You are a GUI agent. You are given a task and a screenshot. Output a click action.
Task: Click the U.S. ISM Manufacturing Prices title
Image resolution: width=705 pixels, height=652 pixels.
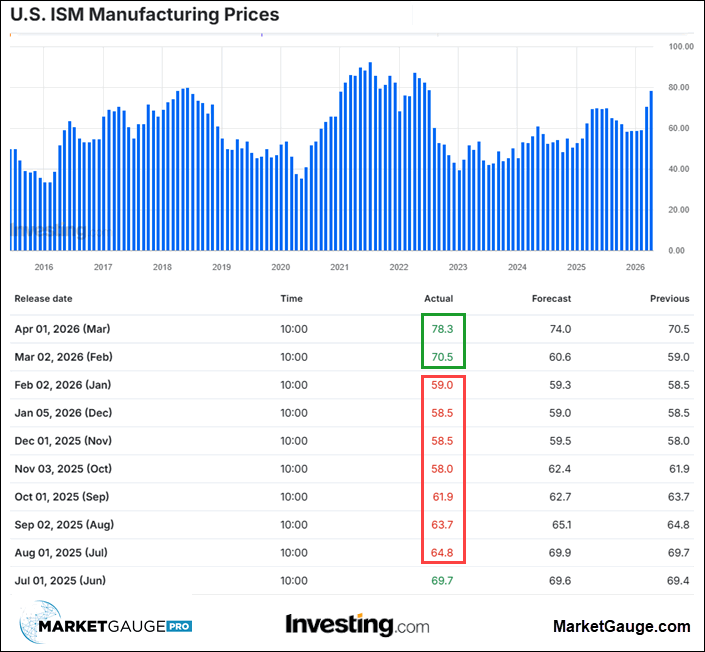click(145, 15)
